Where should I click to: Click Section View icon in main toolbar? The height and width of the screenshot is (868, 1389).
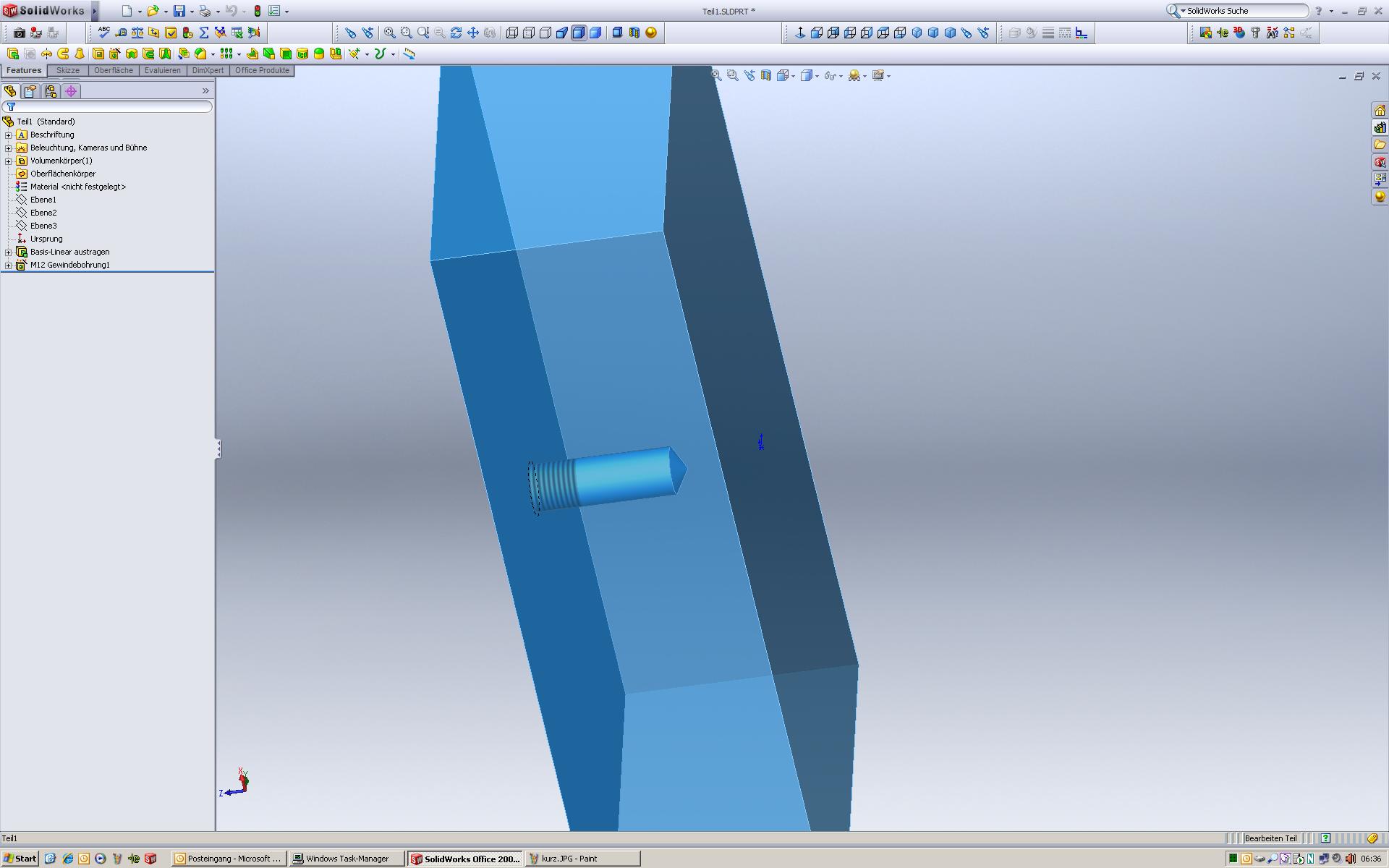coord(634,33)
